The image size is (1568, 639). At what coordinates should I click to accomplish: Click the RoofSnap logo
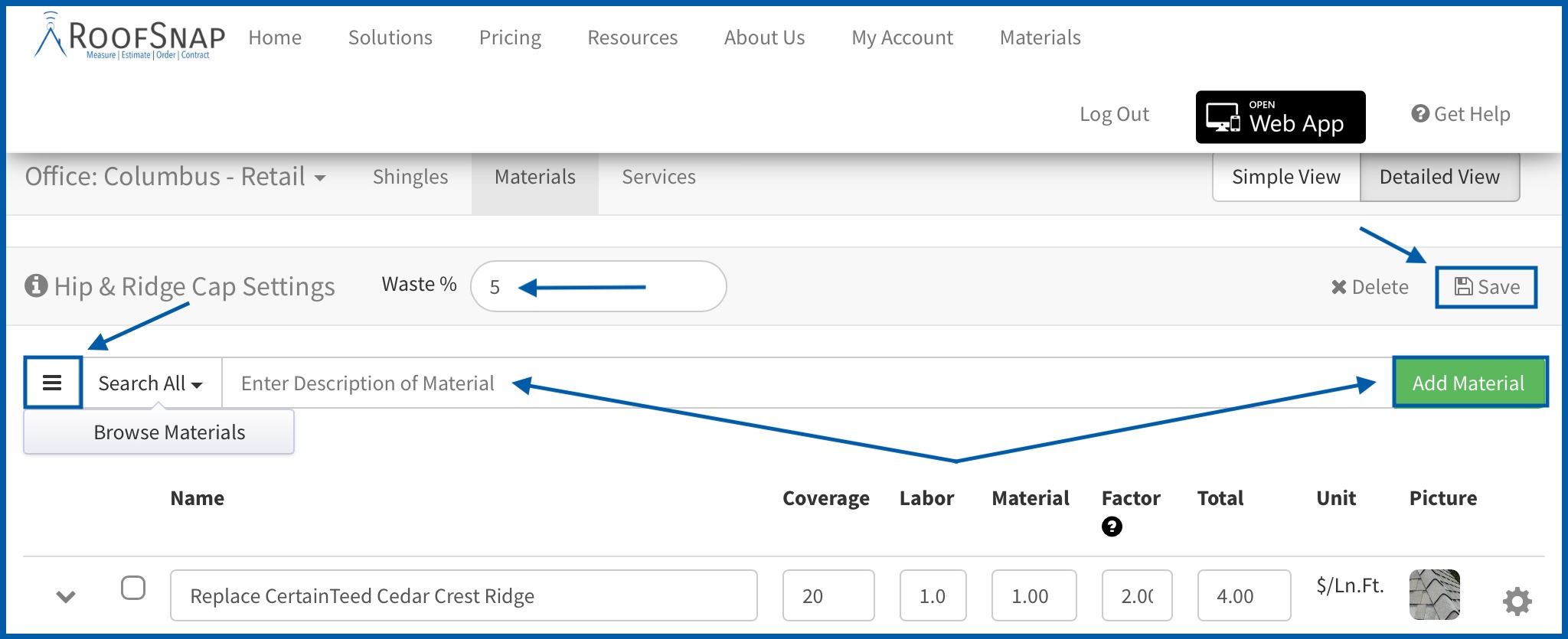pyautogui.click(x=130, y=36)
